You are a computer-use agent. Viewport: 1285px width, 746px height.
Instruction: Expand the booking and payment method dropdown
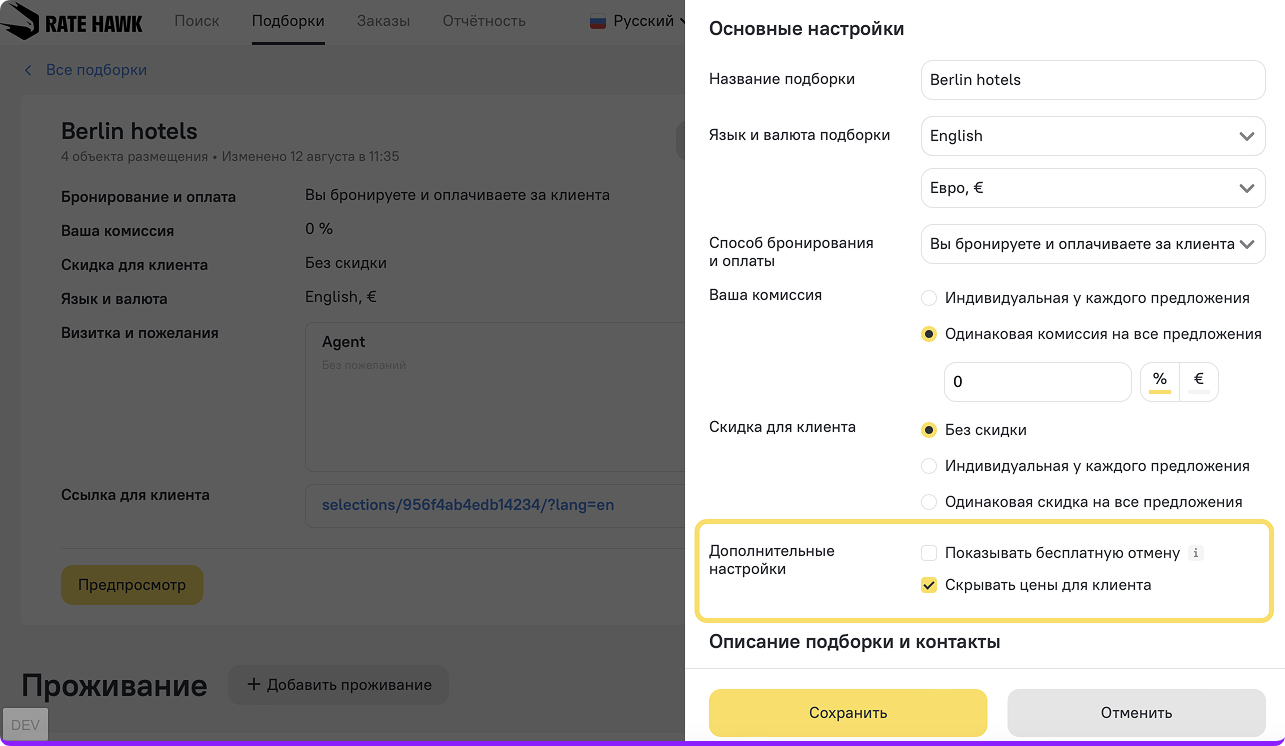[x=1092, y=244]
